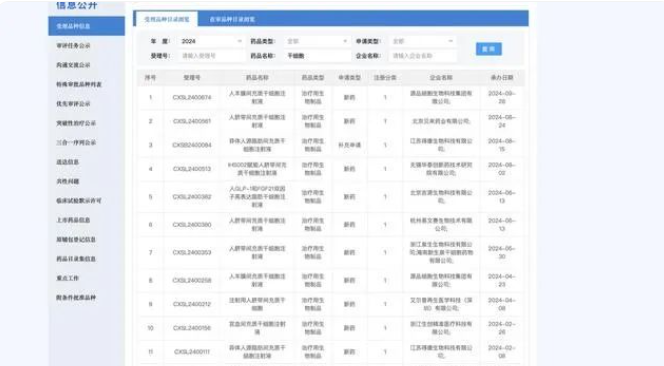Click the 受理号 column header
664x366 pixels.
[192, 78]
